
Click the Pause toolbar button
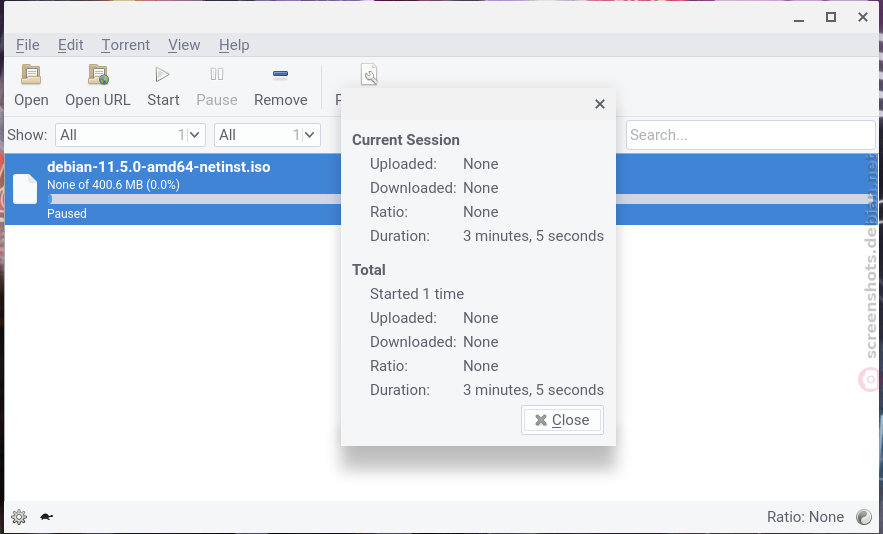(217, 86)
